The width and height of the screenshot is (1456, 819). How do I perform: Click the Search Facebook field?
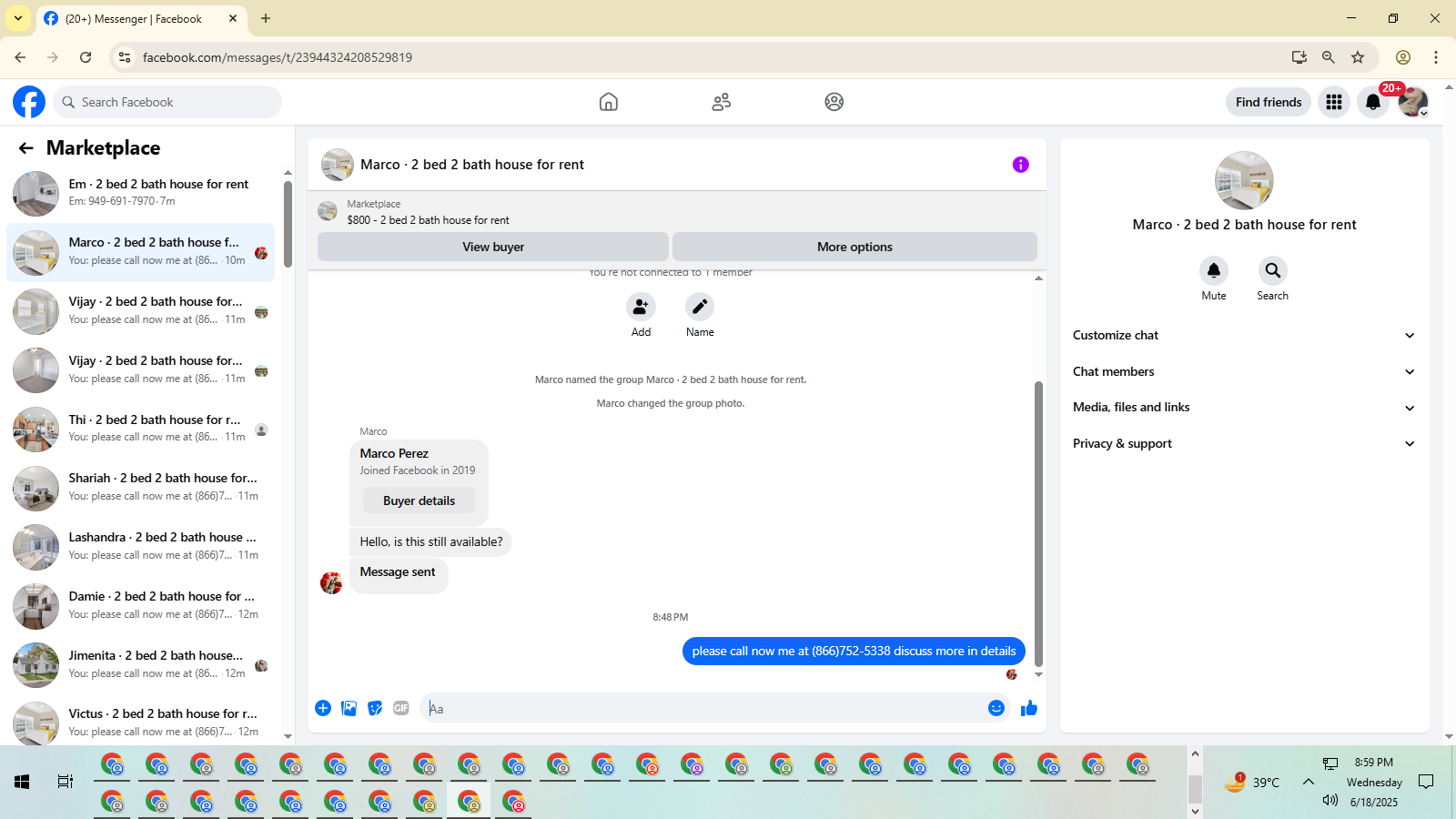167,102
